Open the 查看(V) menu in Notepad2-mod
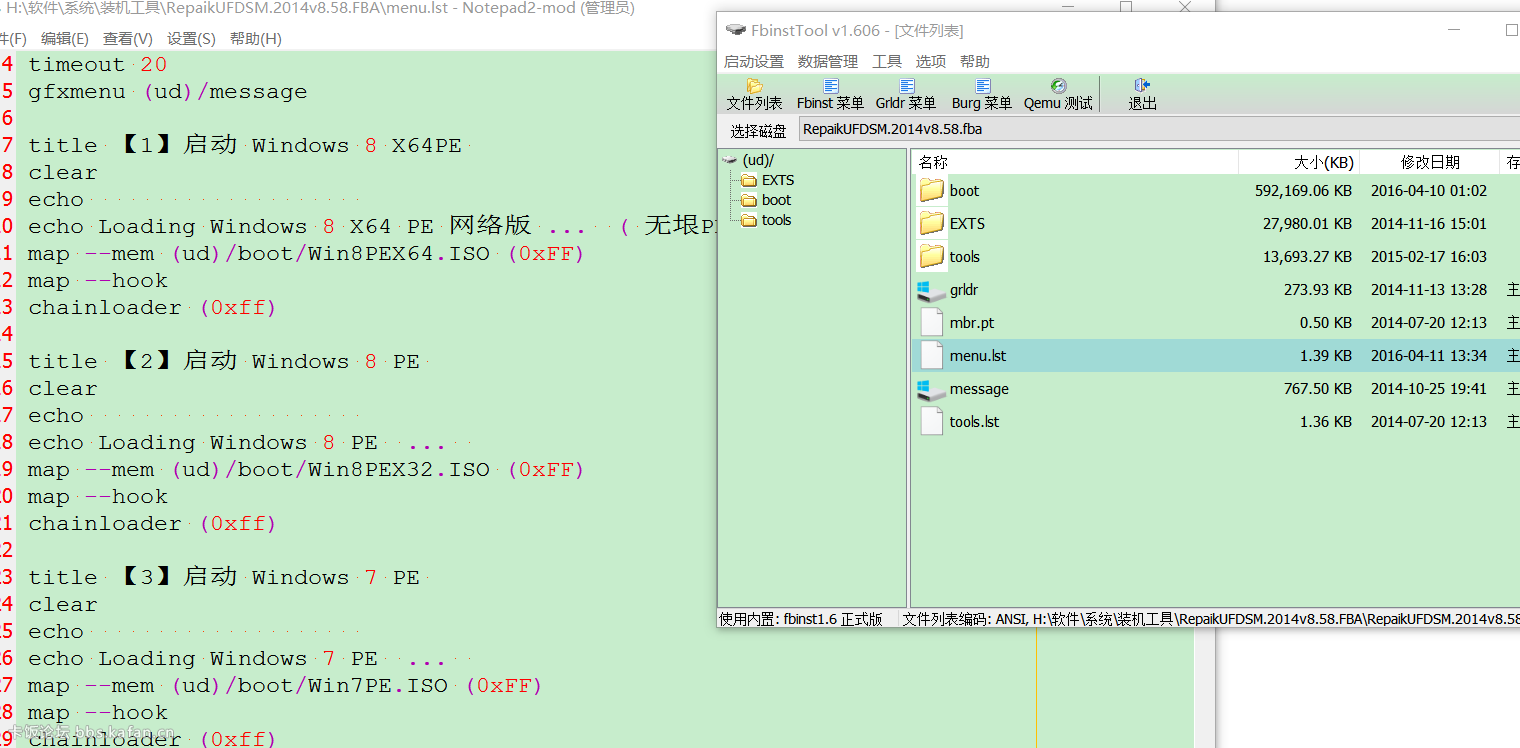 pos(128,39)
